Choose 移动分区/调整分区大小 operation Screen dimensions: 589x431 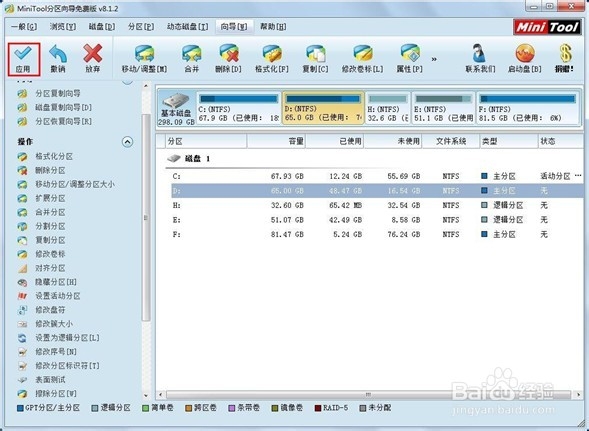tap(75, 184)
